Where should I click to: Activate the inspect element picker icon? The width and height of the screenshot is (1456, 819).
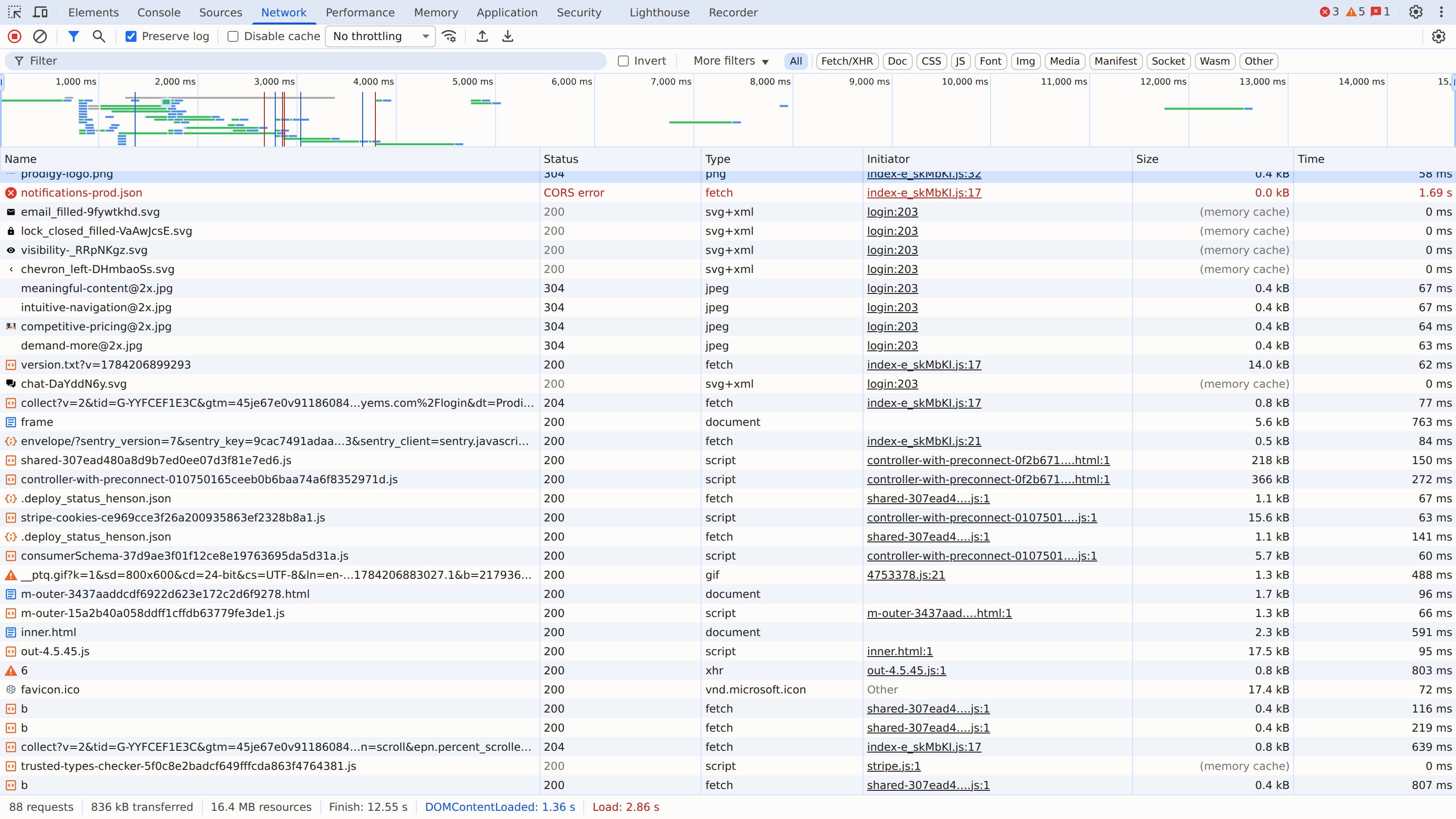[15, 12]
